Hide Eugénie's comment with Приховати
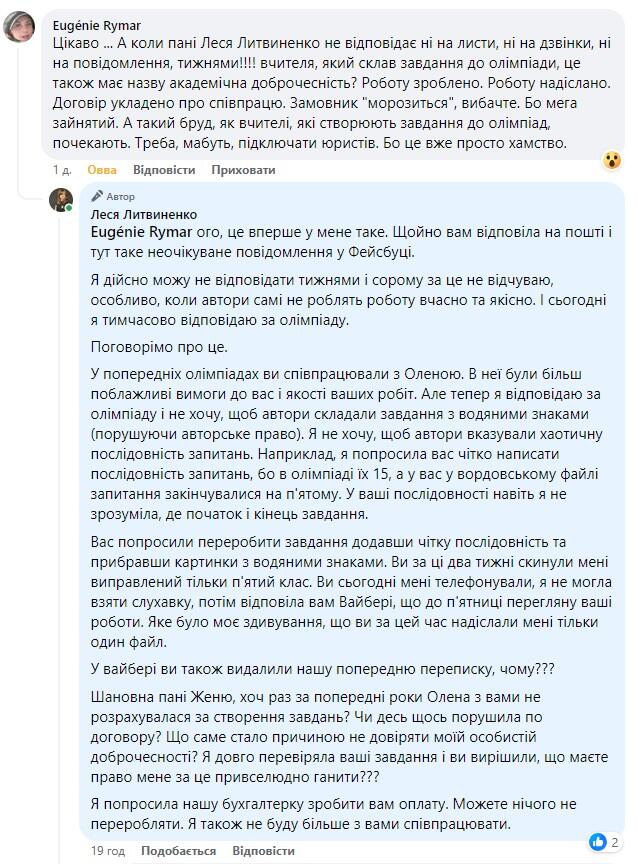 (243, 170)
